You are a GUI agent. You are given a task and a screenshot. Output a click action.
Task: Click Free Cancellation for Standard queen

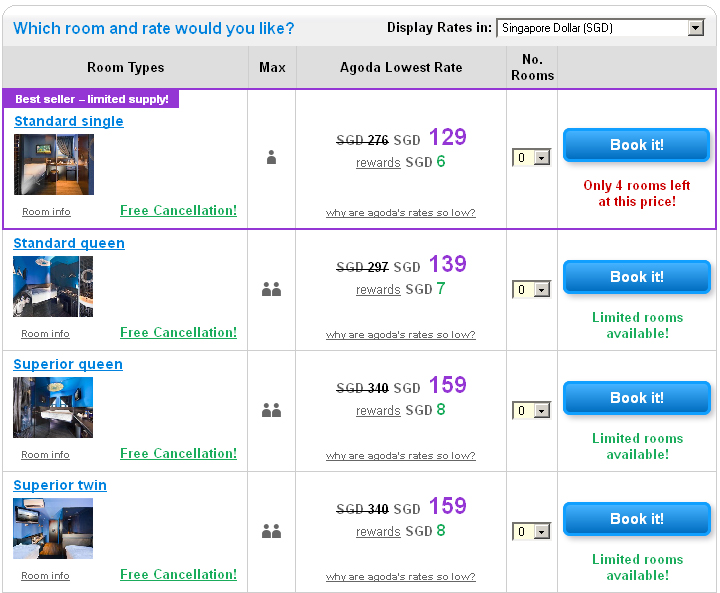coord(179,332)
